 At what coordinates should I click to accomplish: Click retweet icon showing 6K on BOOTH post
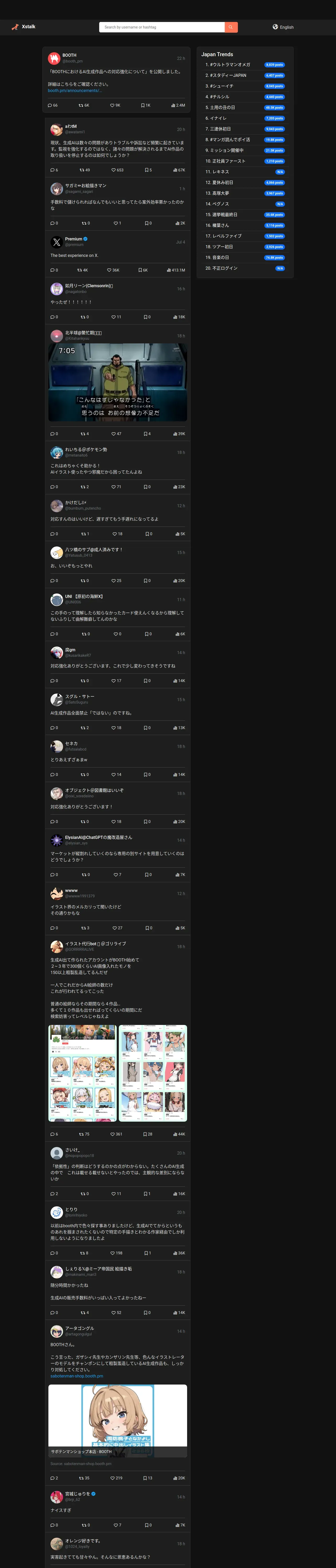click(81, 105)
